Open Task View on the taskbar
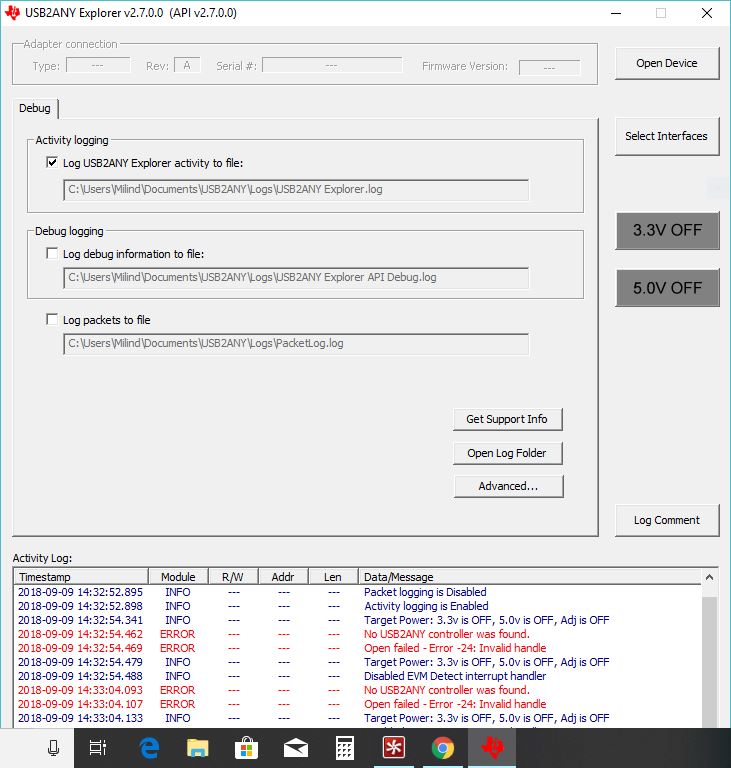Screen dimensions: 731x768 click(97, 748)
